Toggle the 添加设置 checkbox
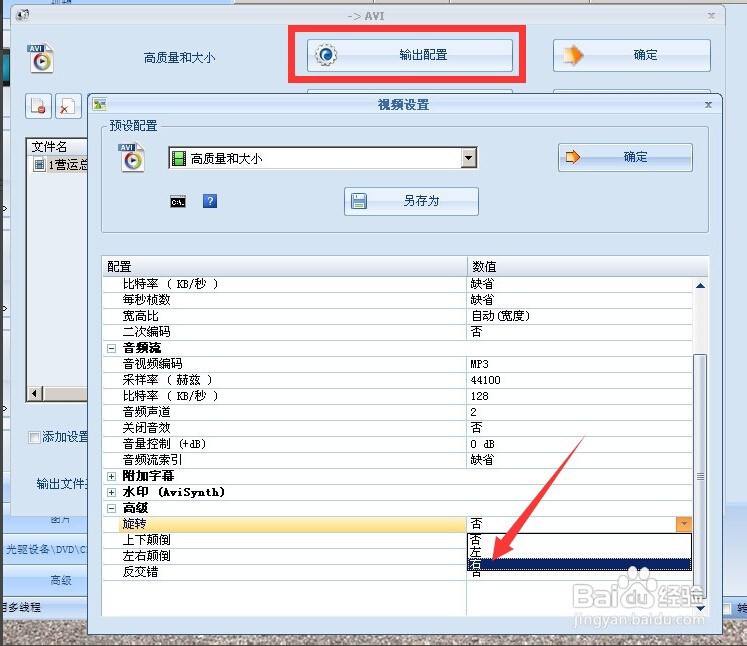 (x=34, y=437)
